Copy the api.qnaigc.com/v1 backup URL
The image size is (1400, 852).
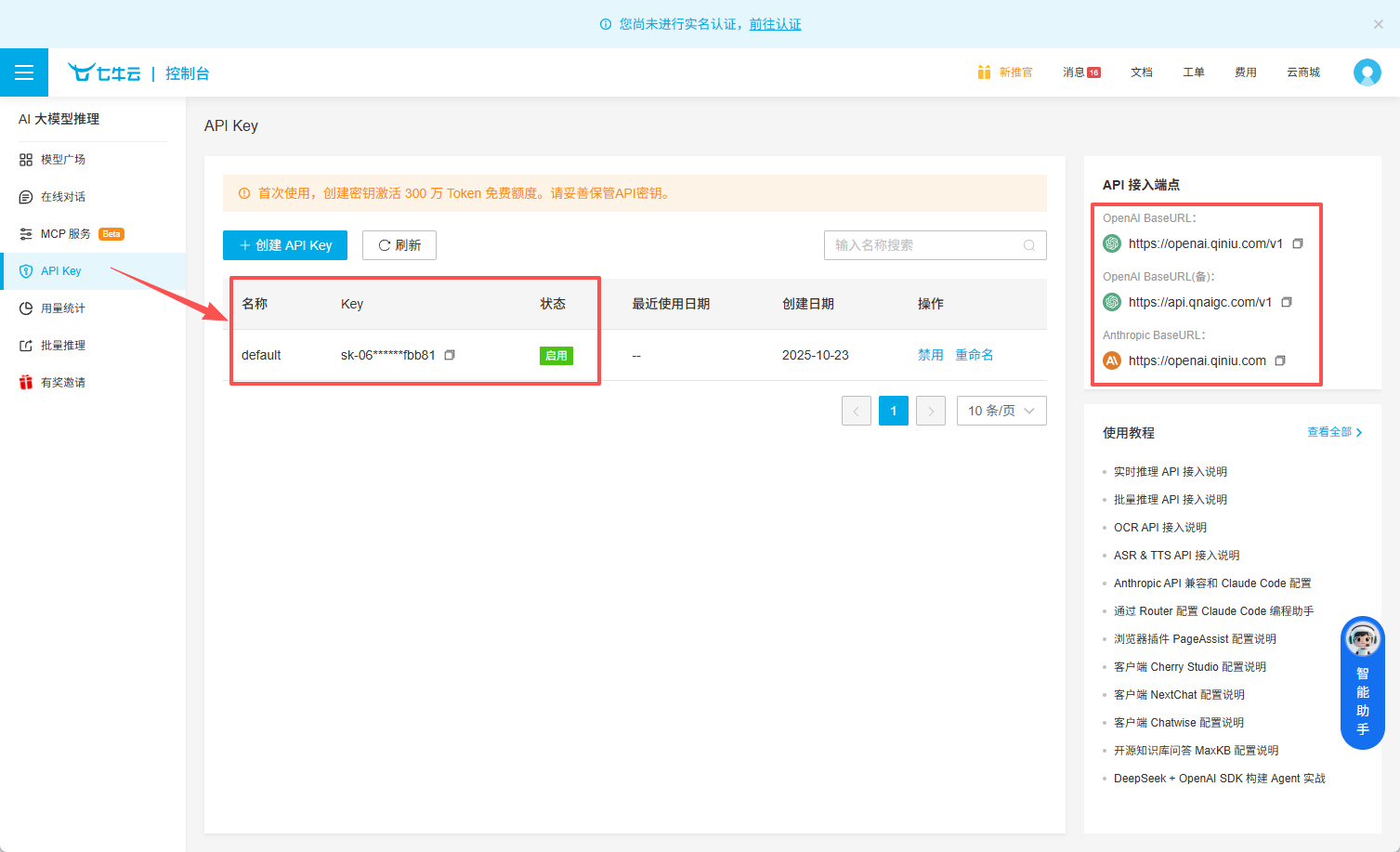click(x=1287, y=302)
